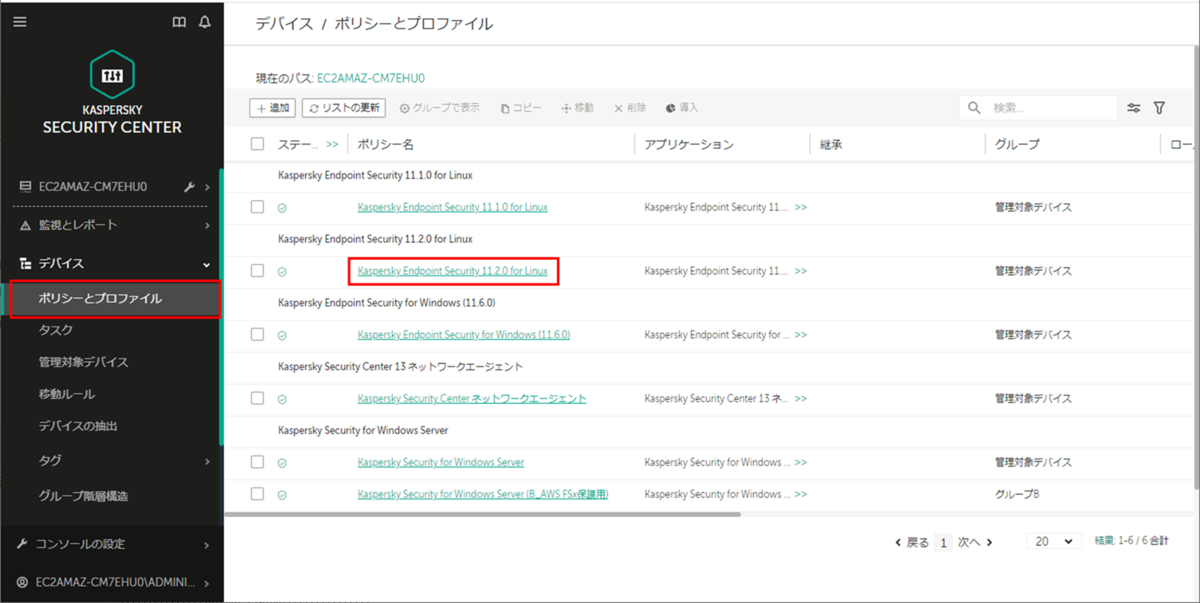Click status icon of Windows Server policy row
Screen dimensions: 1200x603
tap(282, 463)
